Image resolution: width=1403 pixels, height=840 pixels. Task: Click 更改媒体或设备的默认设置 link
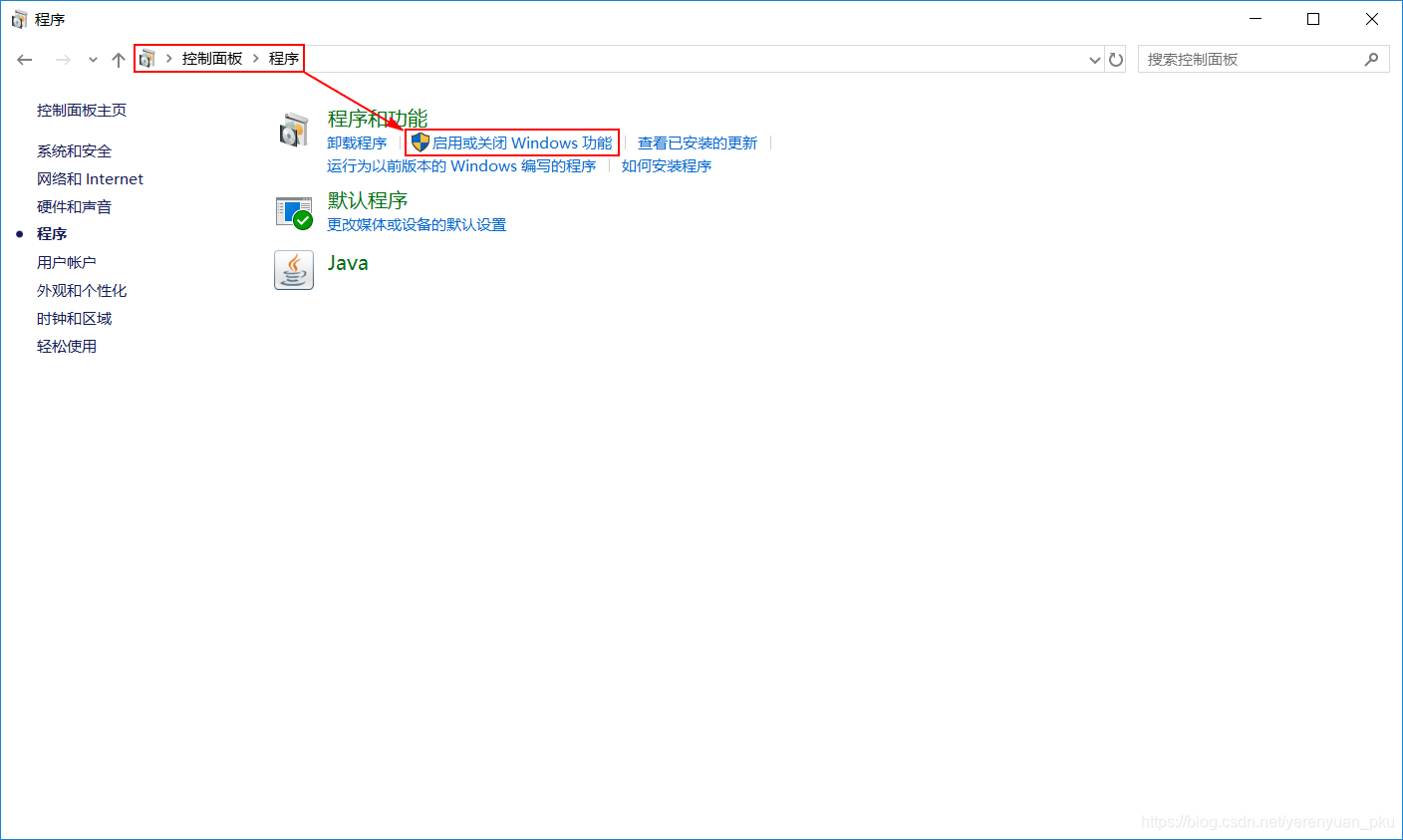pos(417,225)
